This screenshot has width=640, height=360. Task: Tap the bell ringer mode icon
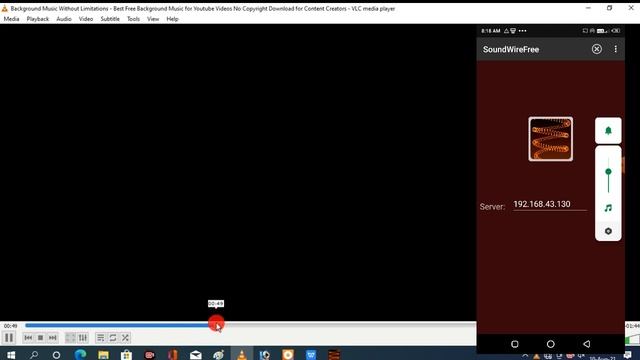click(x=608, y=131)
